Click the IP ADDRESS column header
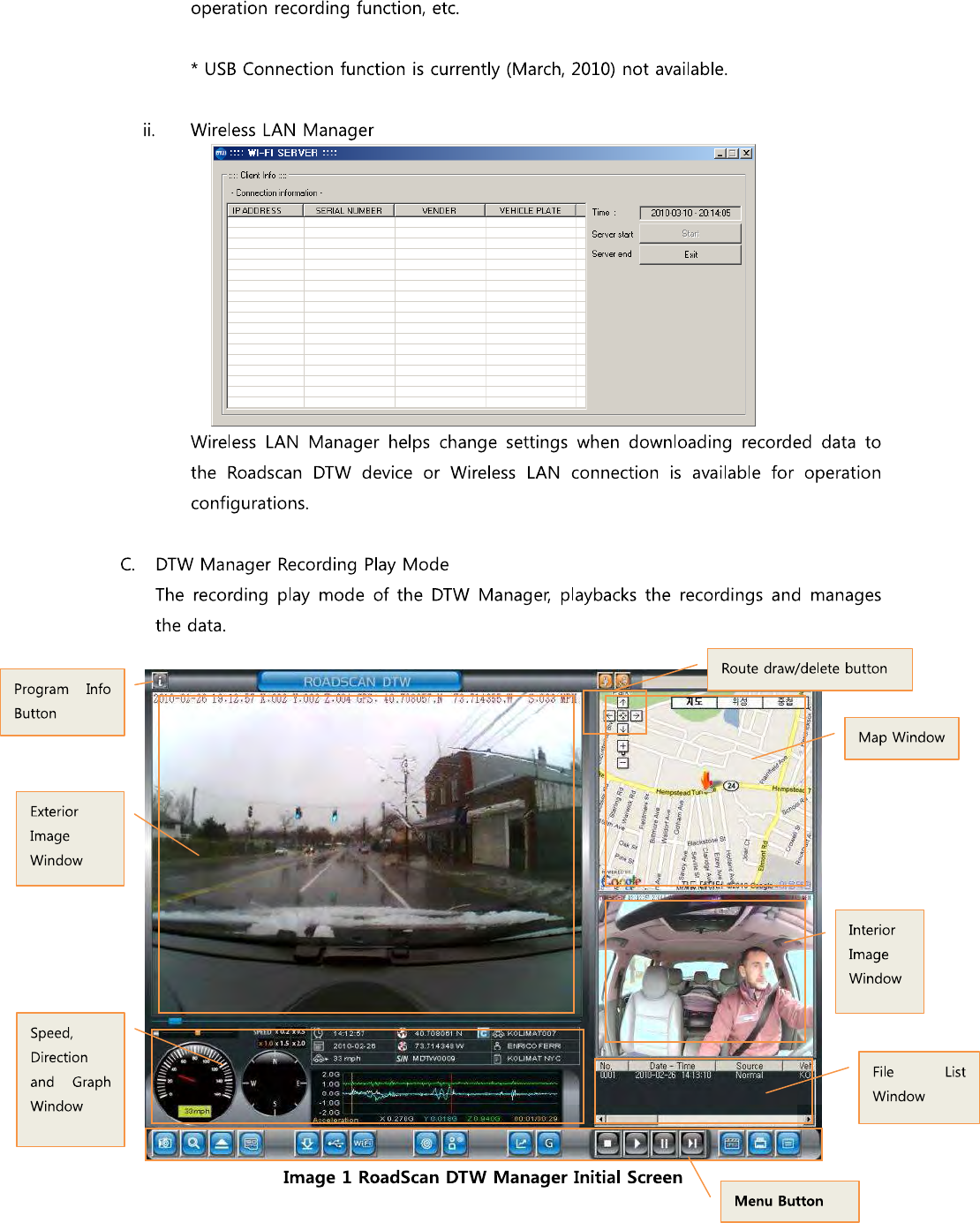The height and width of the screenshot is (1223, 980). coord(266,210)
